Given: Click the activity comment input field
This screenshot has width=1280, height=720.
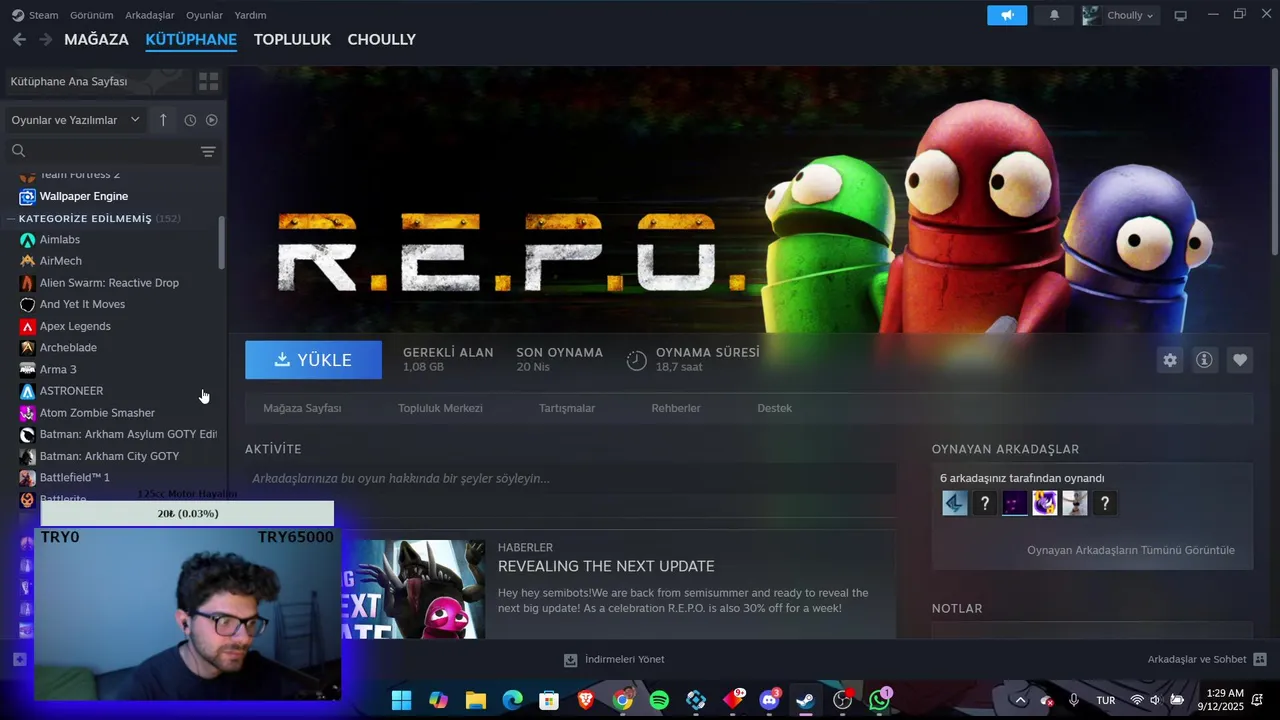Looking at the screenshot, I should 570,479.
